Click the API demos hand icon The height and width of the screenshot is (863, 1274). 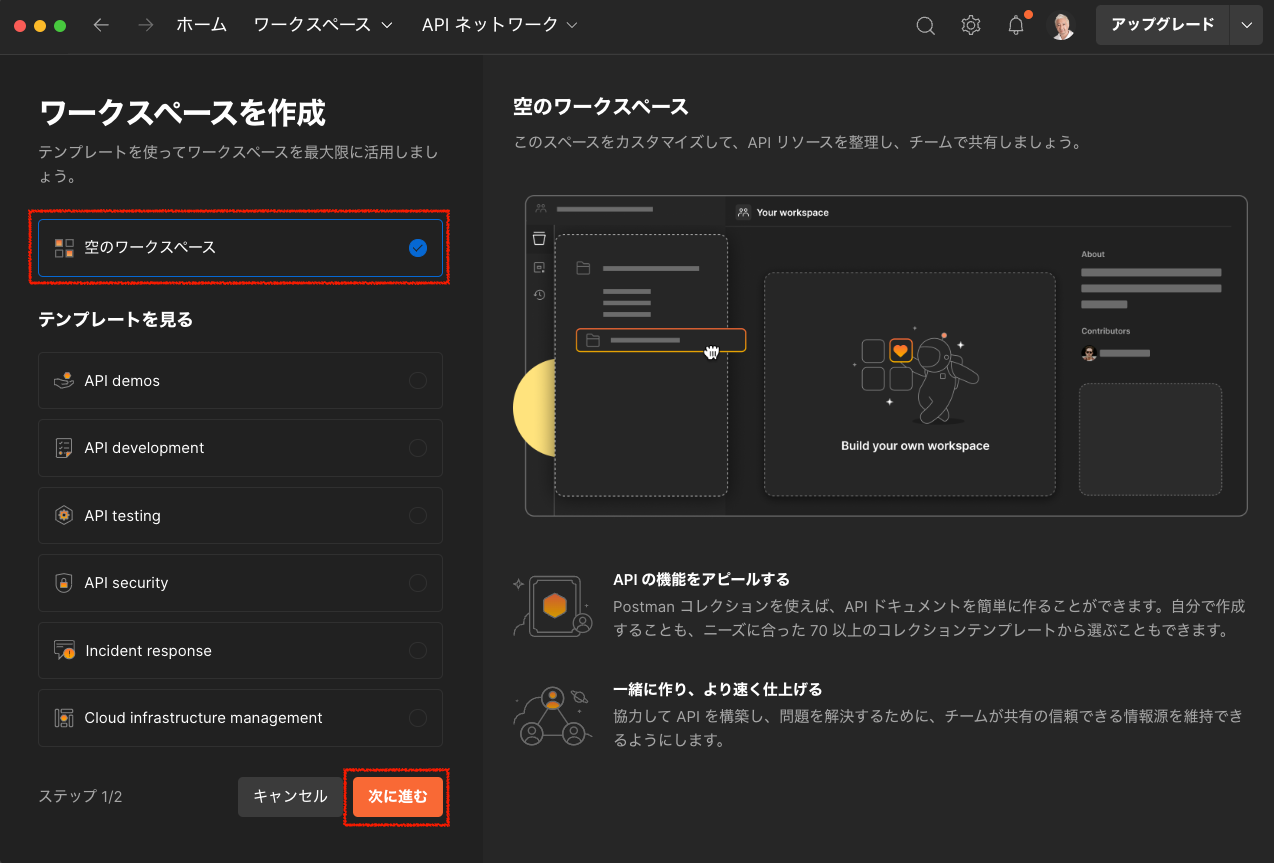(64, 380)
